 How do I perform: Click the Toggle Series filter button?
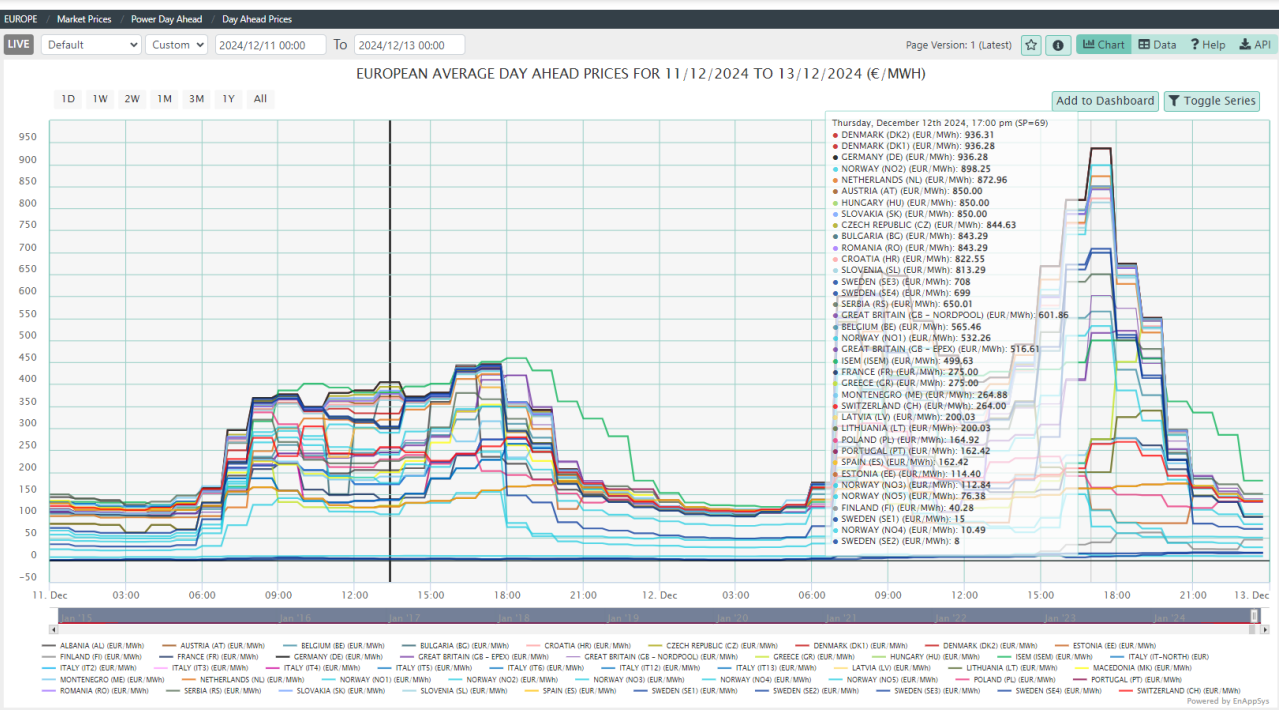tap(1212, 101)
